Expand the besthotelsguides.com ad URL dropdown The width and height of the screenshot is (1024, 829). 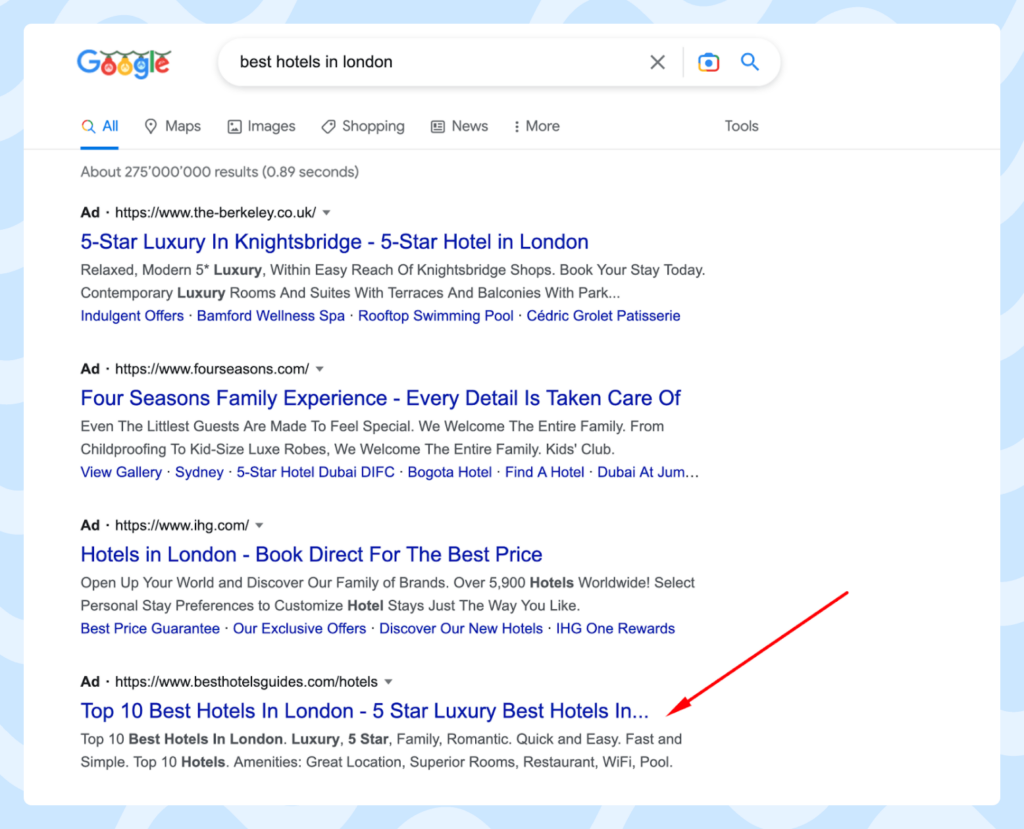389,681
